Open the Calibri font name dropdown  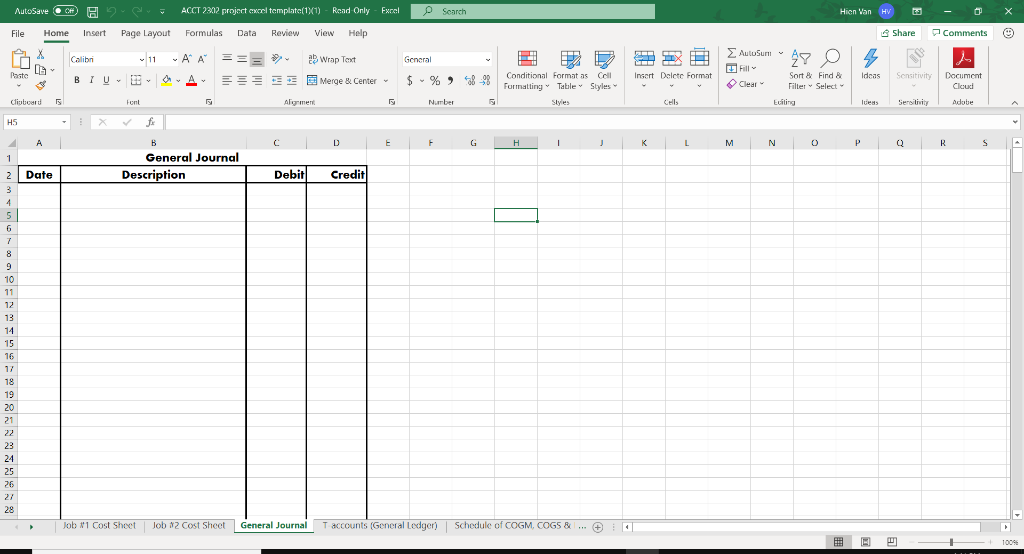142,59
